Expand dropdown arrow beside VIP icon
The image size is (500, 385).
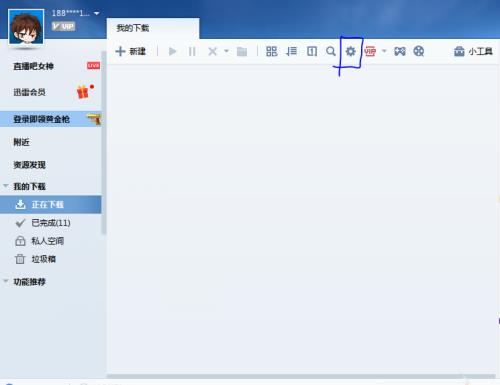click(x=384, y=51)
